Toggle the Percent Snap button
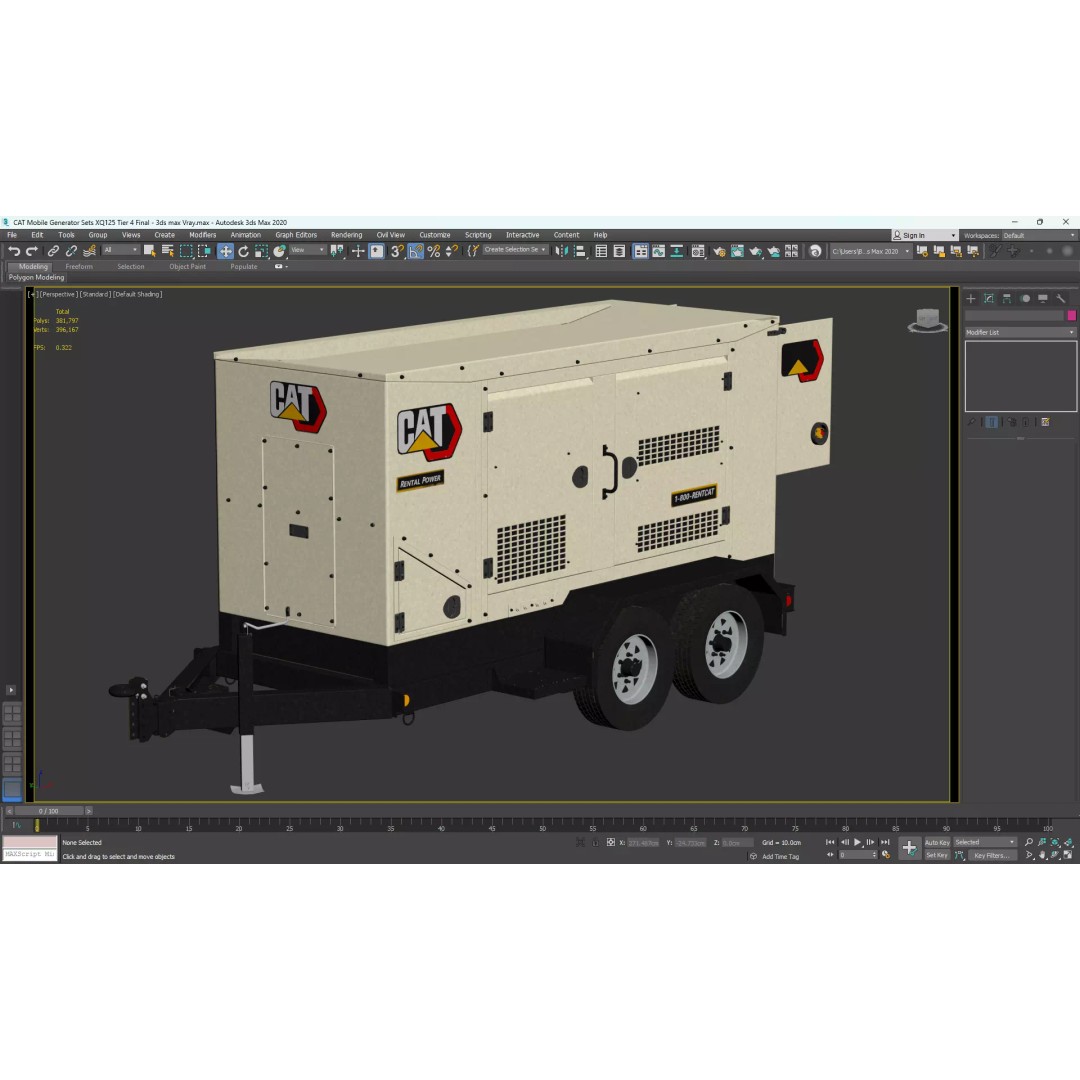1080x1080 pixels. pyautogui.click(x=433, y=251)
